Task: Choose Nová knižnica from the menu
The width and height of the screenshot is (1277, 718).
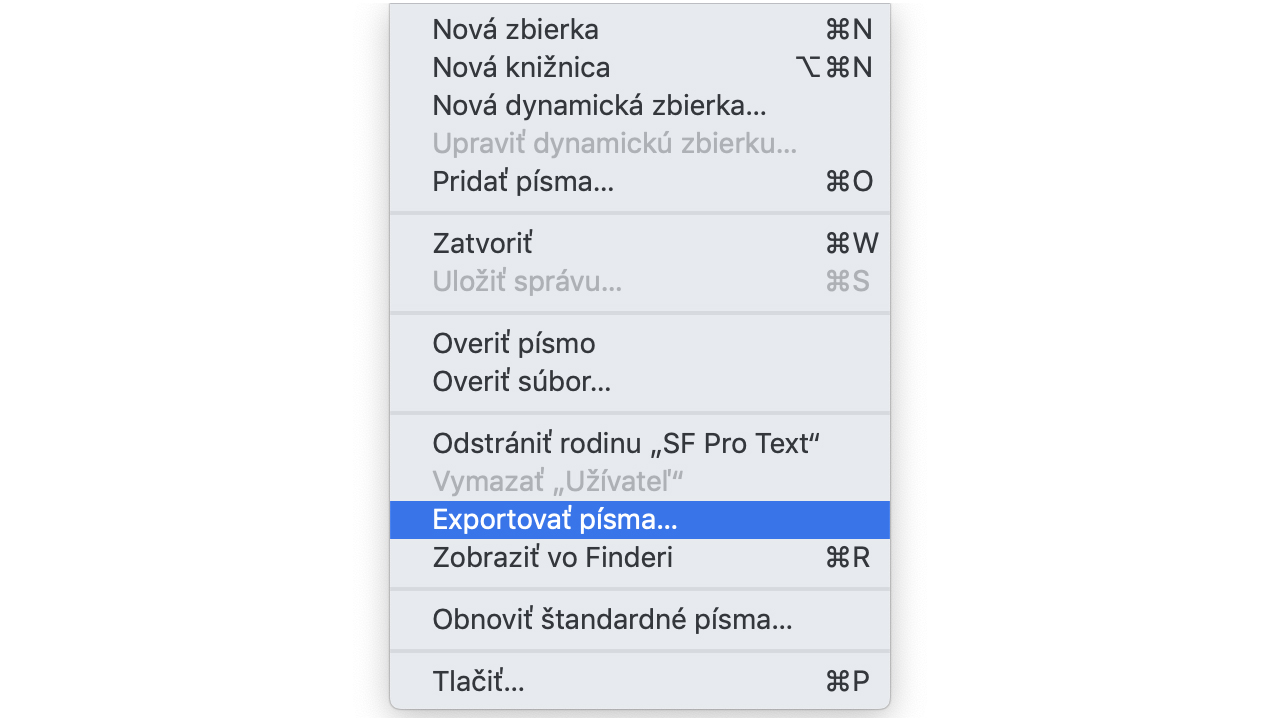Action: (x=639, y=68)
